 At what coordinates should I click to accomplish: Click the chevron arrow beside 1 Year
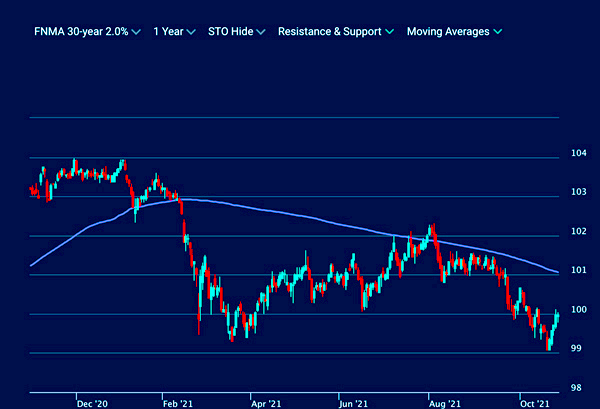191,32
